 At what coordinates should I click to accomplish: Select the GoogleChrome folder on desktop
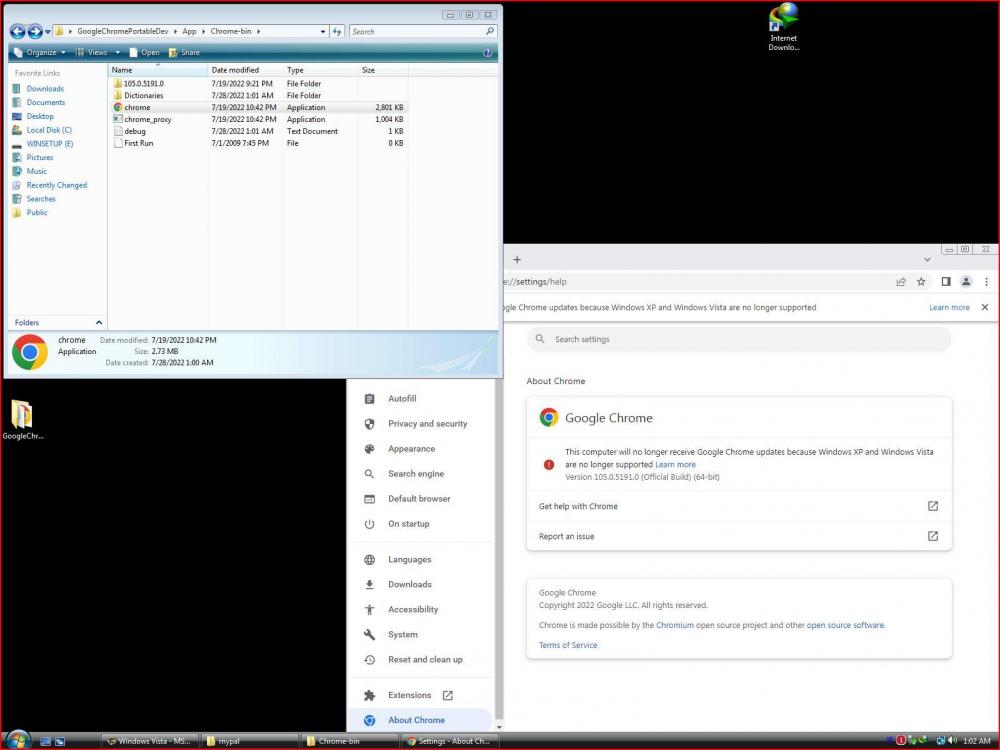[22, 418]
